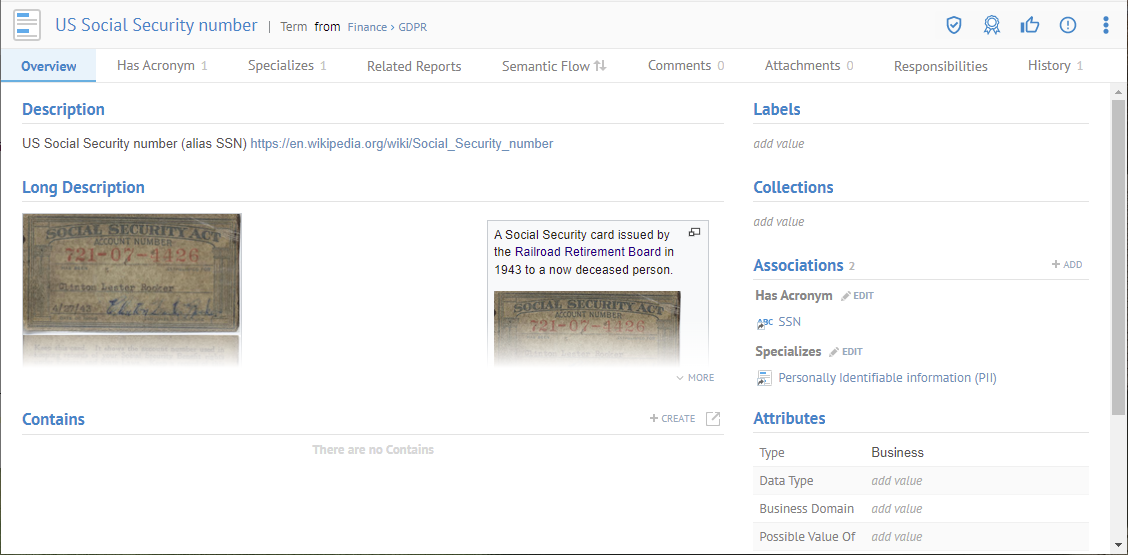Click add value under Labels
This screenshot has height=555, width=1128.
click(779, 144)
